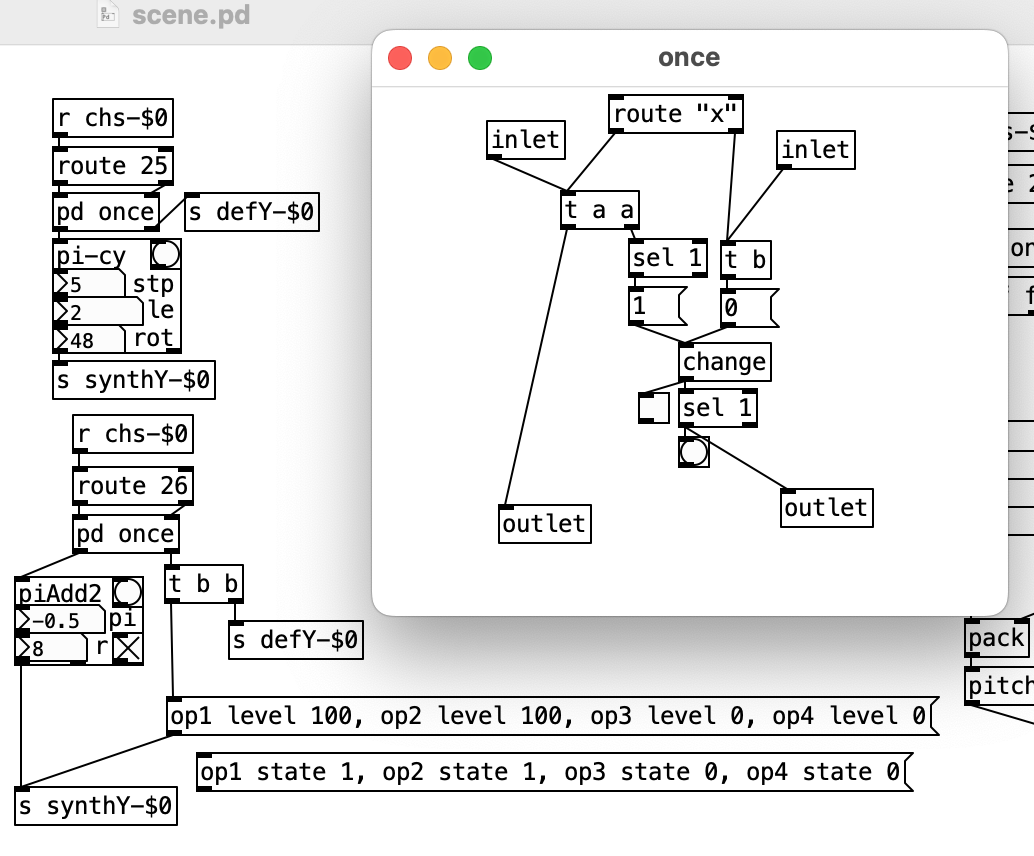This screenshot has width=1034, height=856.
Task: Open the pd once subpatch under route 26
Action: 125,534
